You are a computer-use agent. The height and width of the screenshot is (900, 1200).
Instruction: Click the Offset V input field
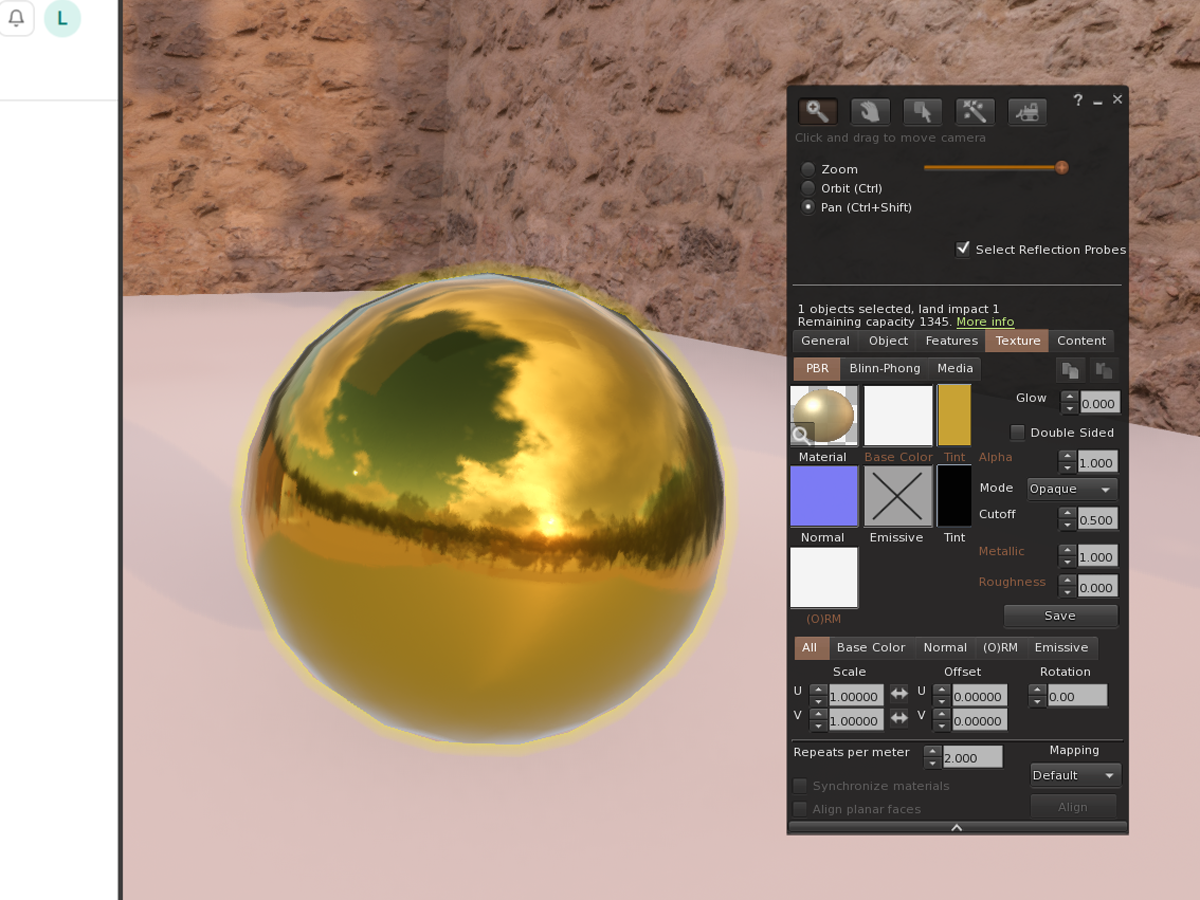coord(979,720)
